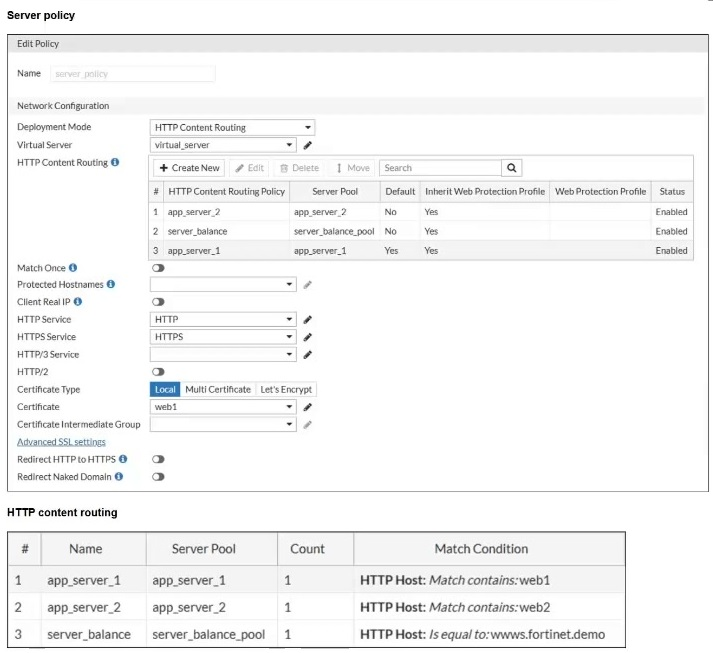This screenshot has width=713, height=653.
Task: Click server_balance_pool in policy table
Action: coord(334,231)
